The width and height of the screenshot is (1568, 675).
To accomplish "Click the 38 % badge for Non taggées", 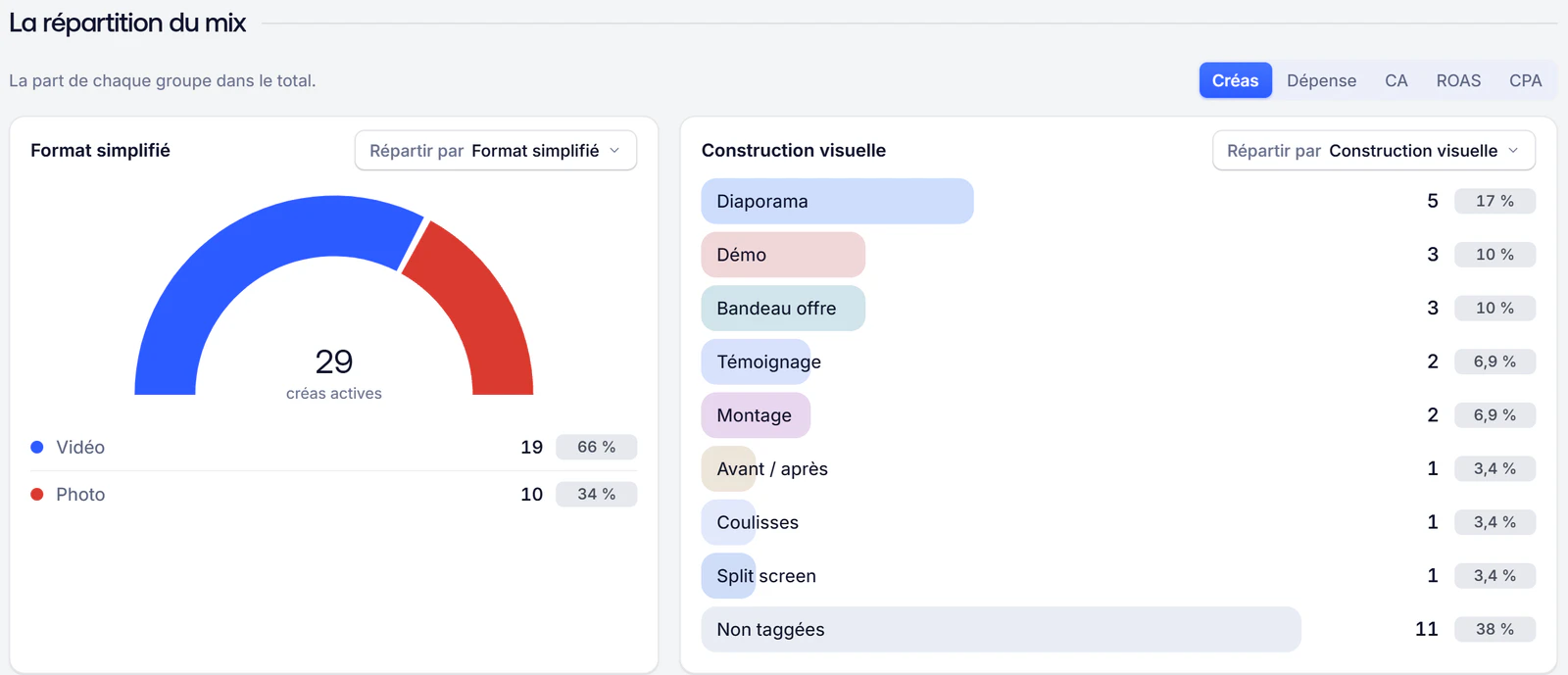I will (1494, 629).
